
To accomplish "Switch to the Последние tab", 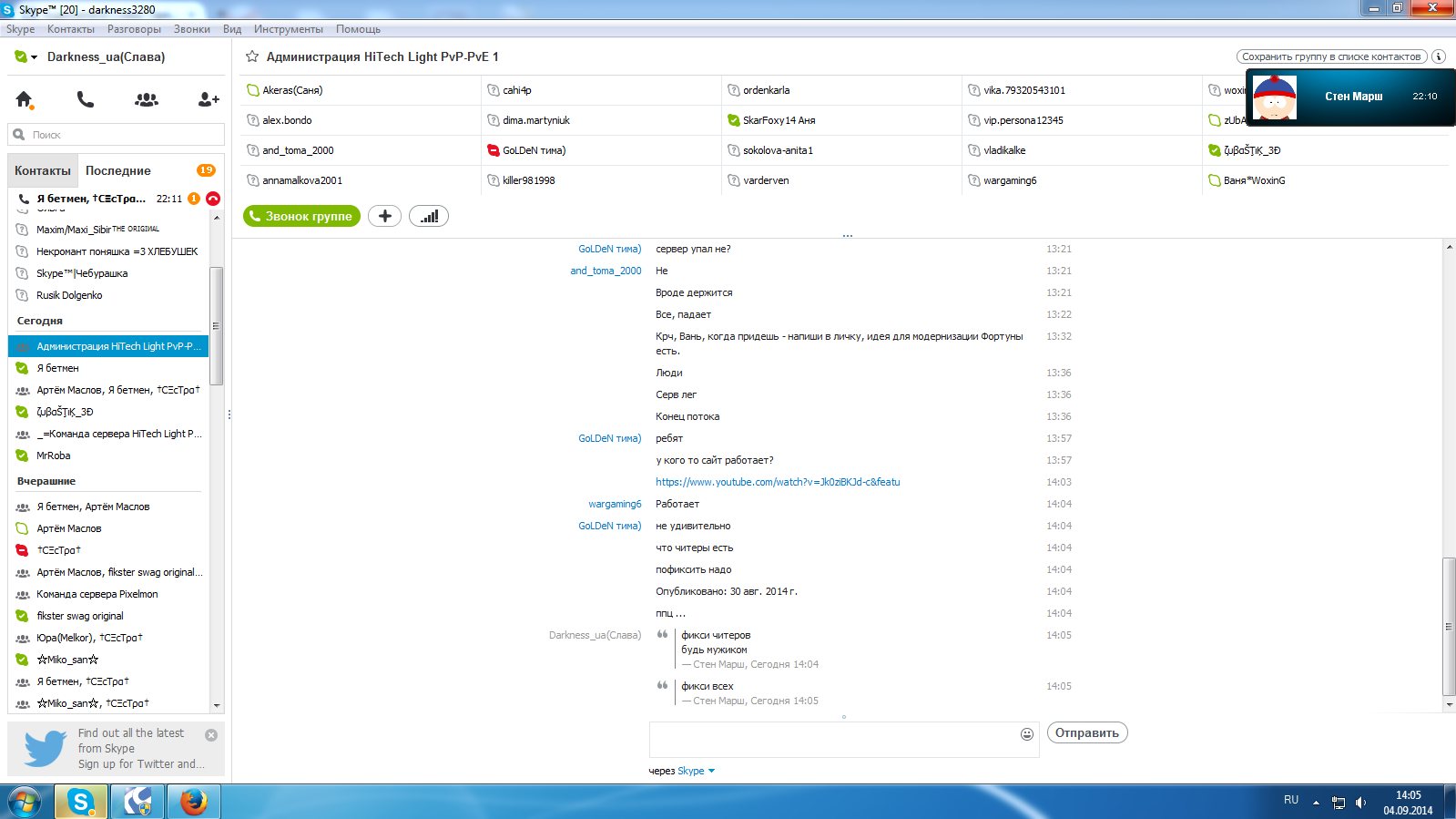I will click(x=118, y=170).
